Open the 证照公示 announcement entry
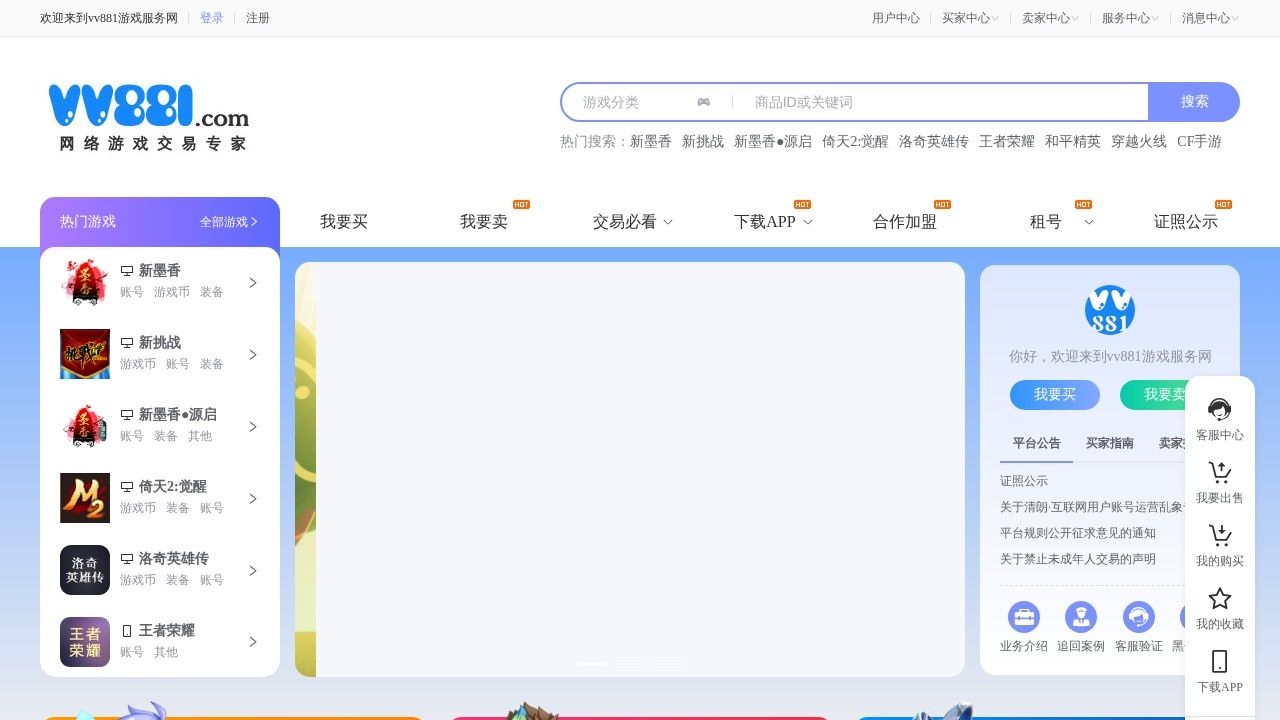The image size is (1280, 720). (x=1024, y=481)
